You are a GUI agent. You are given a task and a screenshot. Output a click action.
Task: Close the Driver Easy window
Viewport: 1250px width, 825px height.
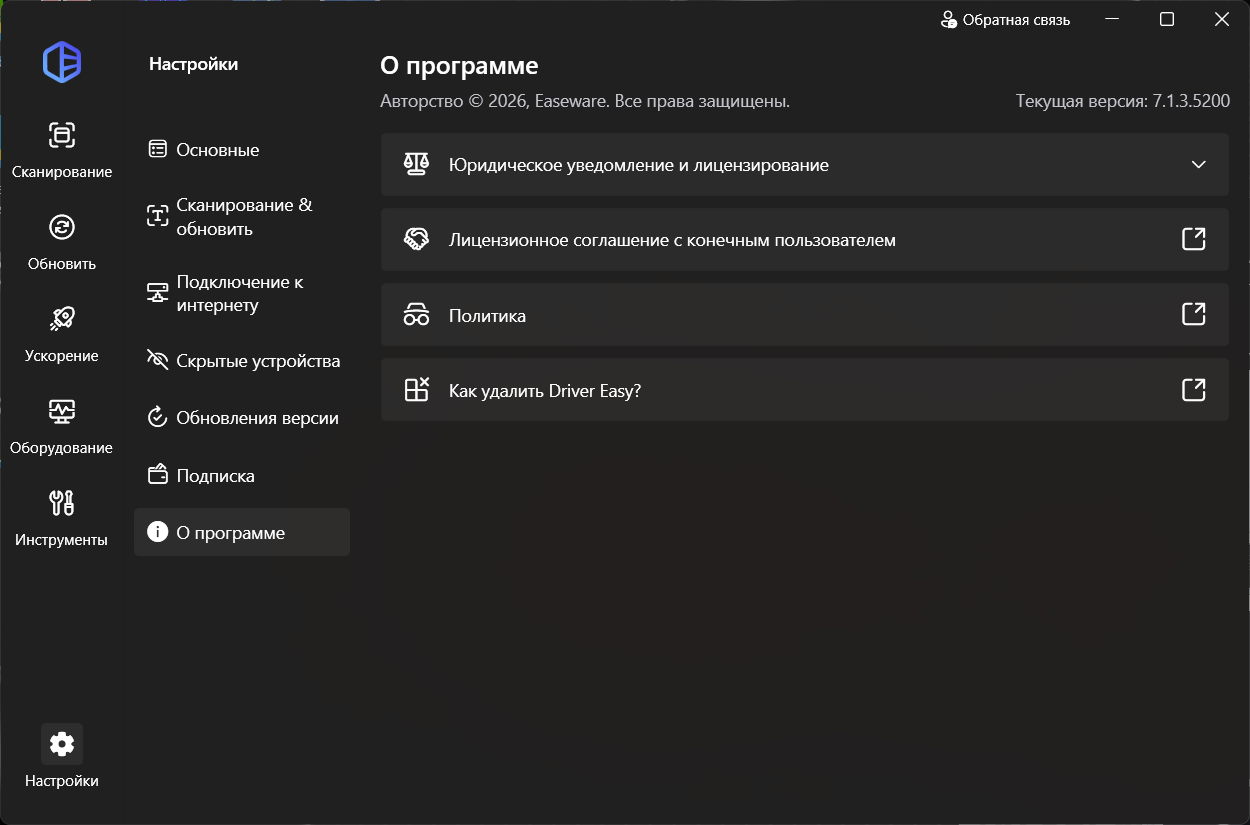(1221, 19)
